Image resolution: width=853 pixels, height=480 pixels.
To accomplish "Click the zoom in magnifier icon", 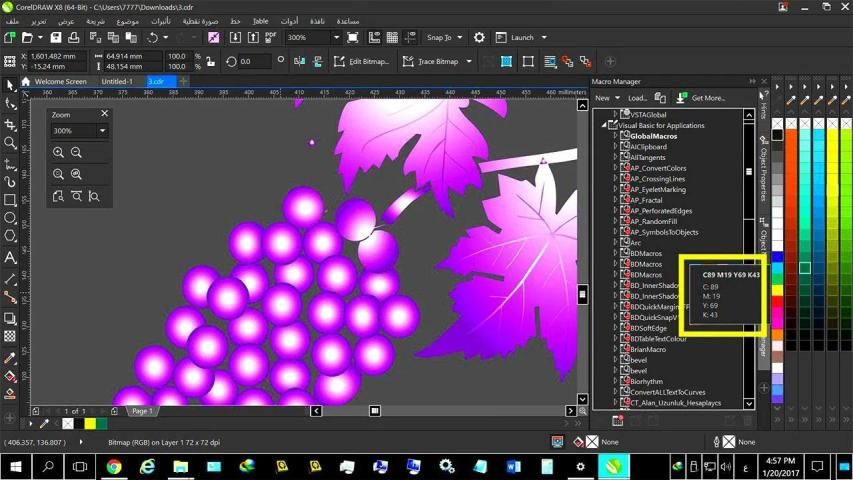I will click(x=59, y=152).
